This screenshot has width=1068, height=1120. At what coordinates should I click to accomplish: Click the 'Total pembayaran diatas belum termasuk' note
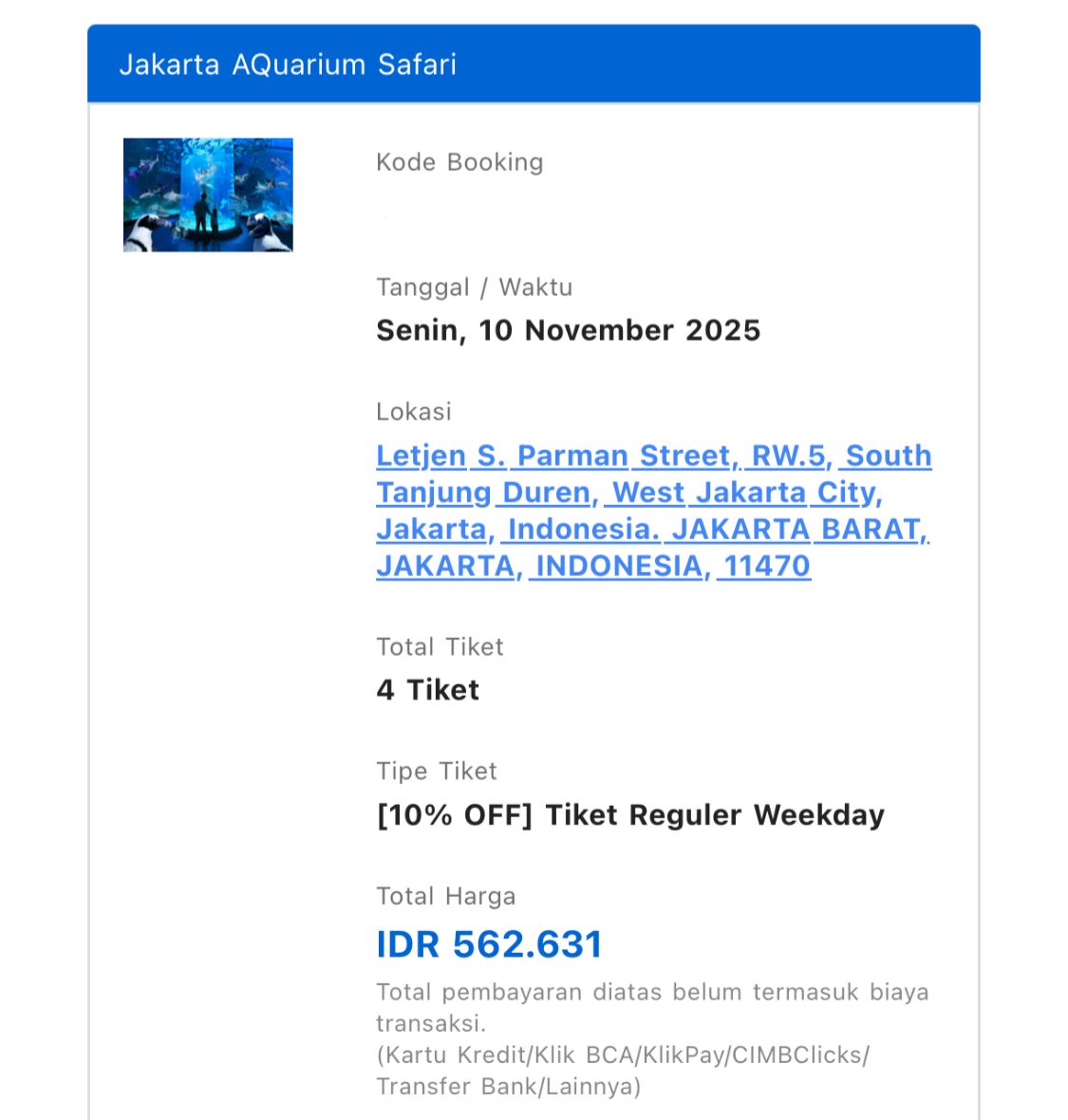pos(652,1007)
